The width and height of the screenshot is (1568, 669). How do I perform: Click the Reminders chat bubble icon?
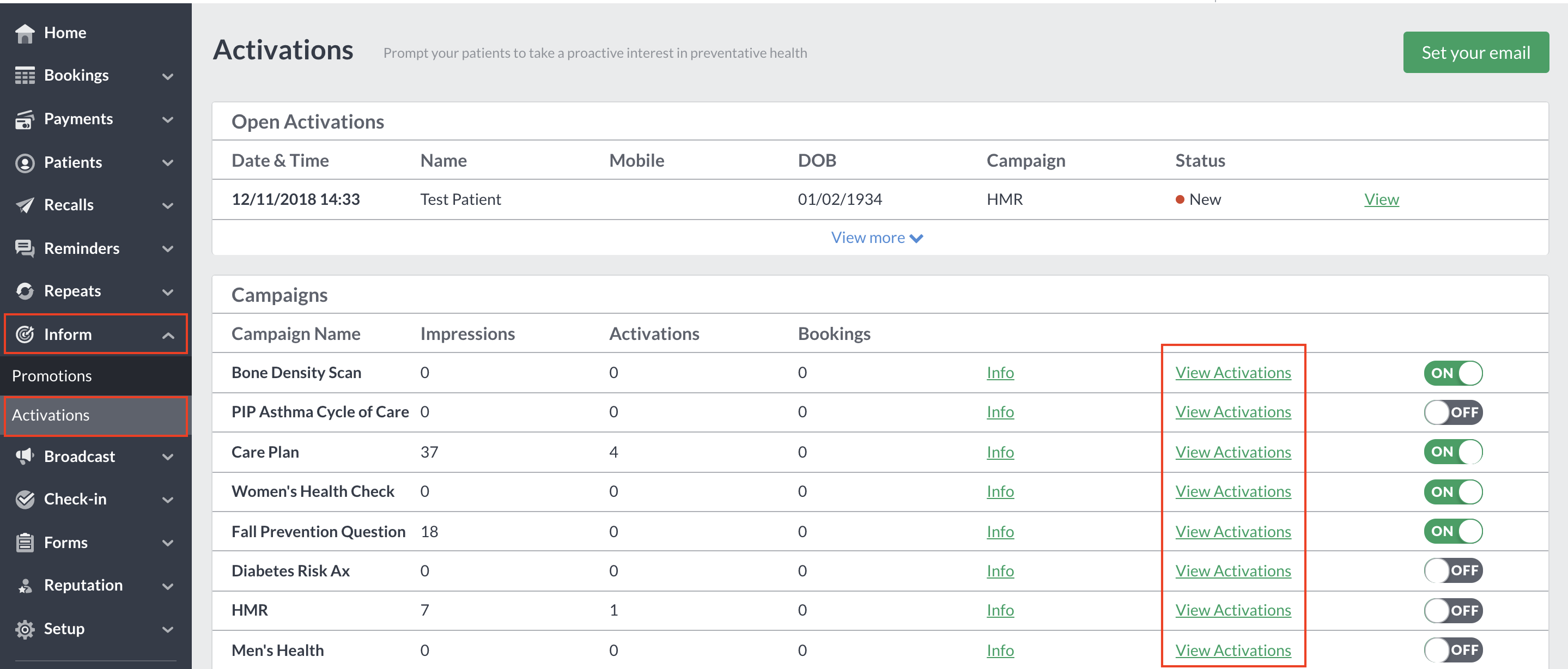click(25, 248)
